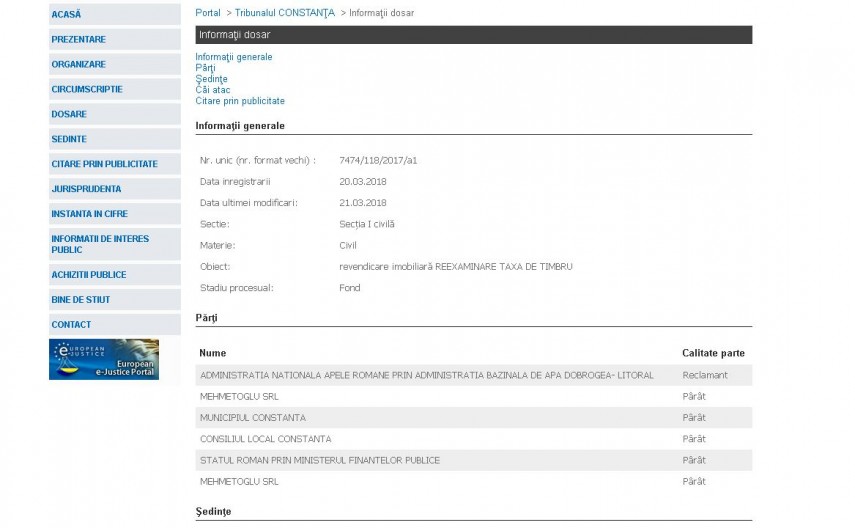Select INSTANTA IN CIFRE menu entry
855x528 pixels.
click(89, 214)
